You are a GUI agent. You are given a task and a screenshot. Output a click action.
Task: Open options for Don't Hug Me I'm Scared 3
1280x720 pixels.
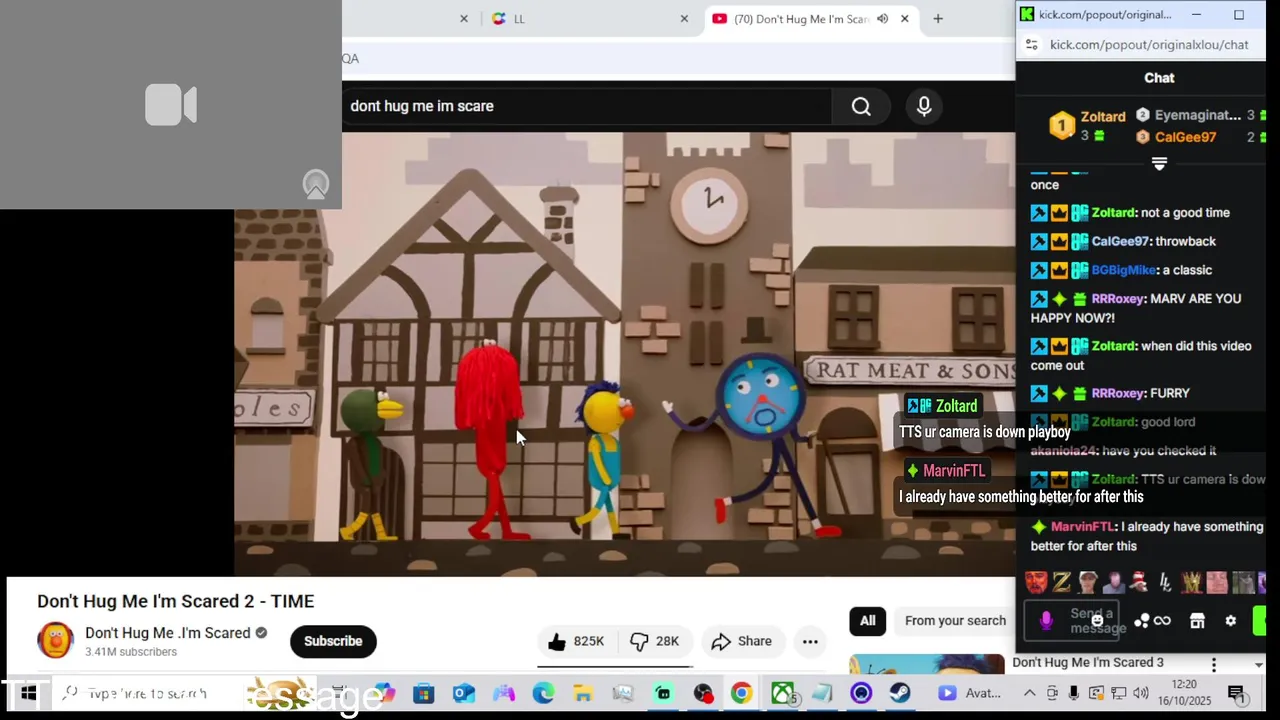coord(1214,665)
